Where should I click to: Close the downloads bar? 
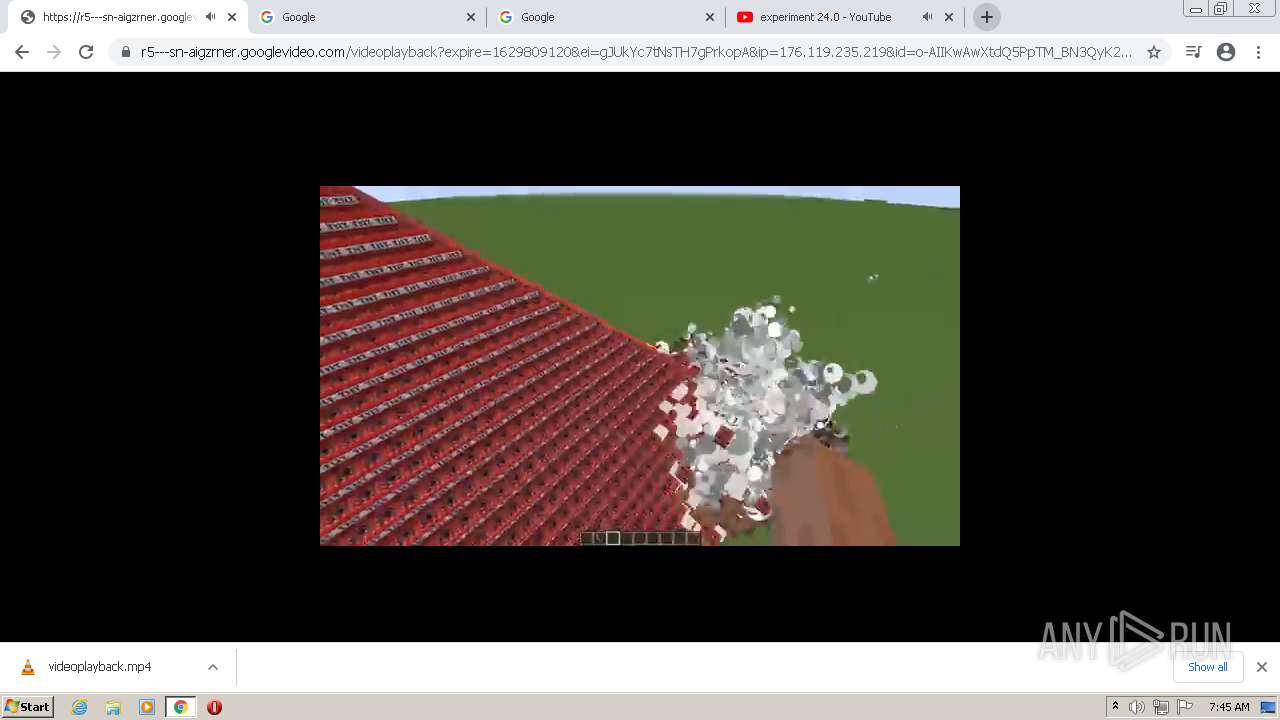tap(1261, 667)
